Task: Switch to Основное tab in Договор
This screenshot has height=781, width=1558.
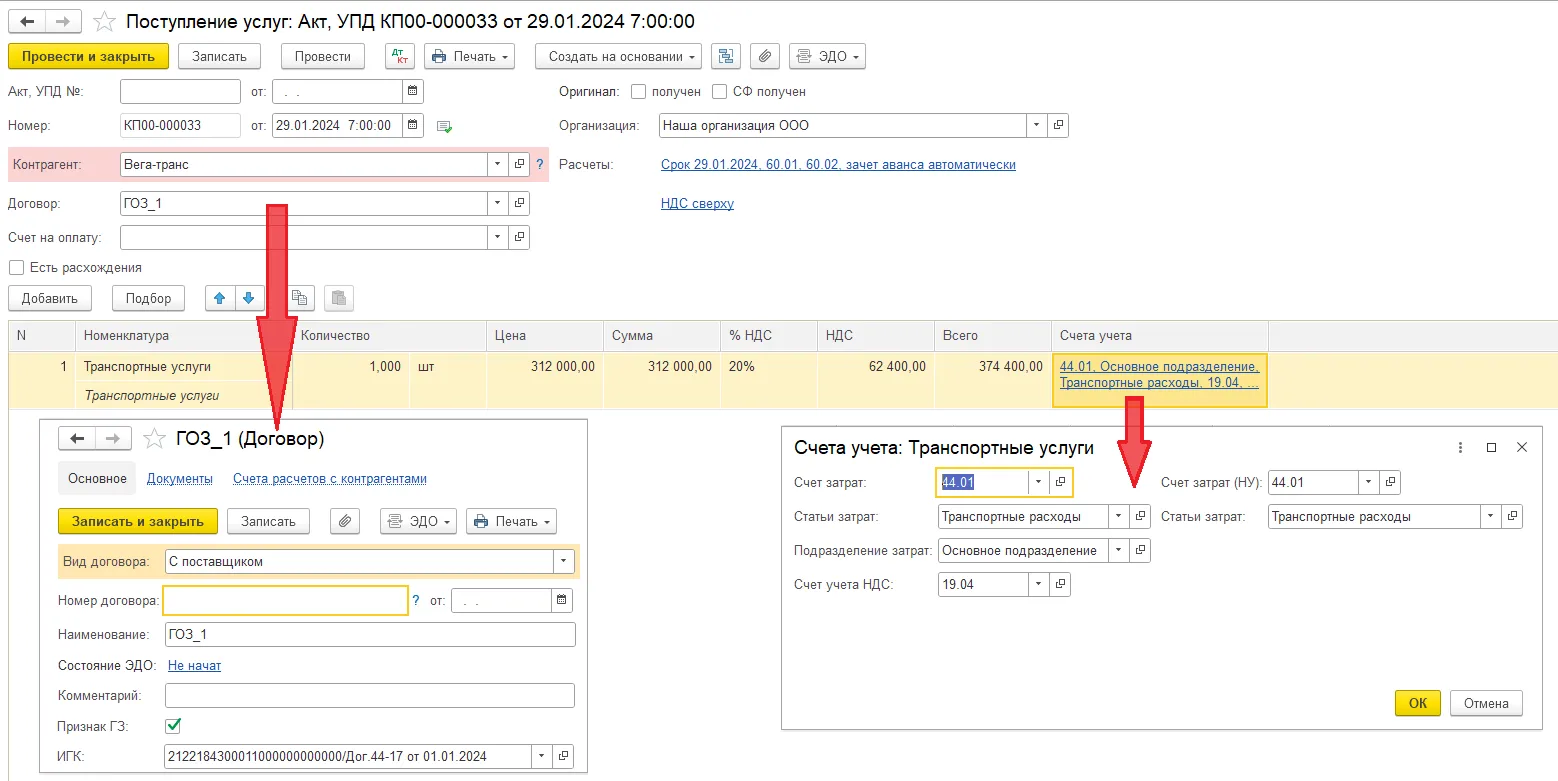Action: (x=97, y=479)
